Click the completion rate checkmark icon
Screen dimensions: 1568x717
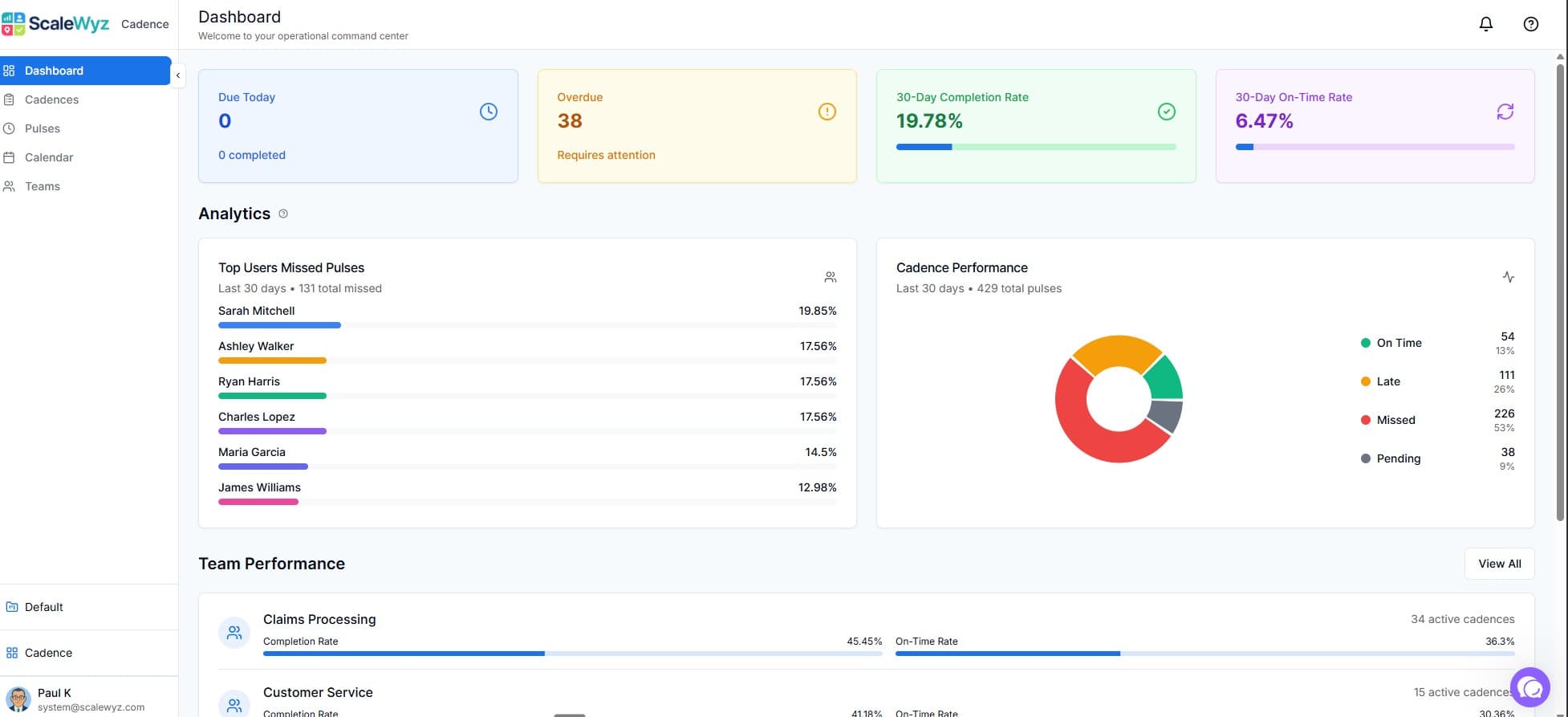[1166, 112]
